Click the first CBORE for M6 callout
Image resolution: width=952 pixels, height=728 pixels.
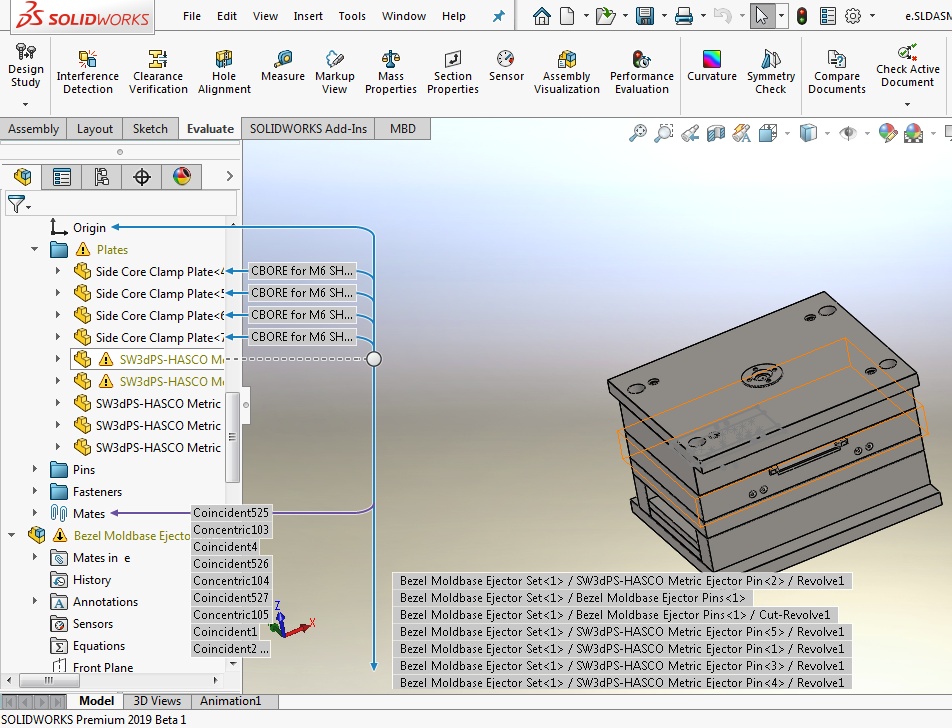click(302, 271)
